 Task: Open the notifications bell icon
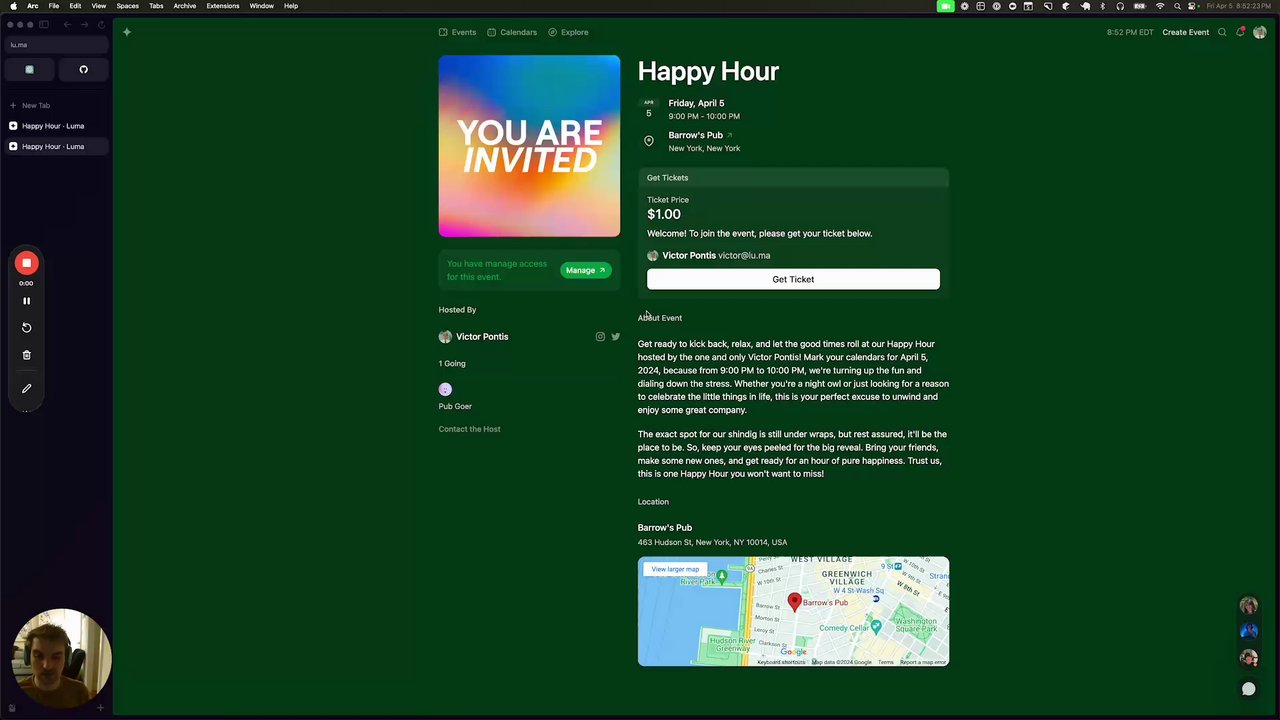[1240, 32]
